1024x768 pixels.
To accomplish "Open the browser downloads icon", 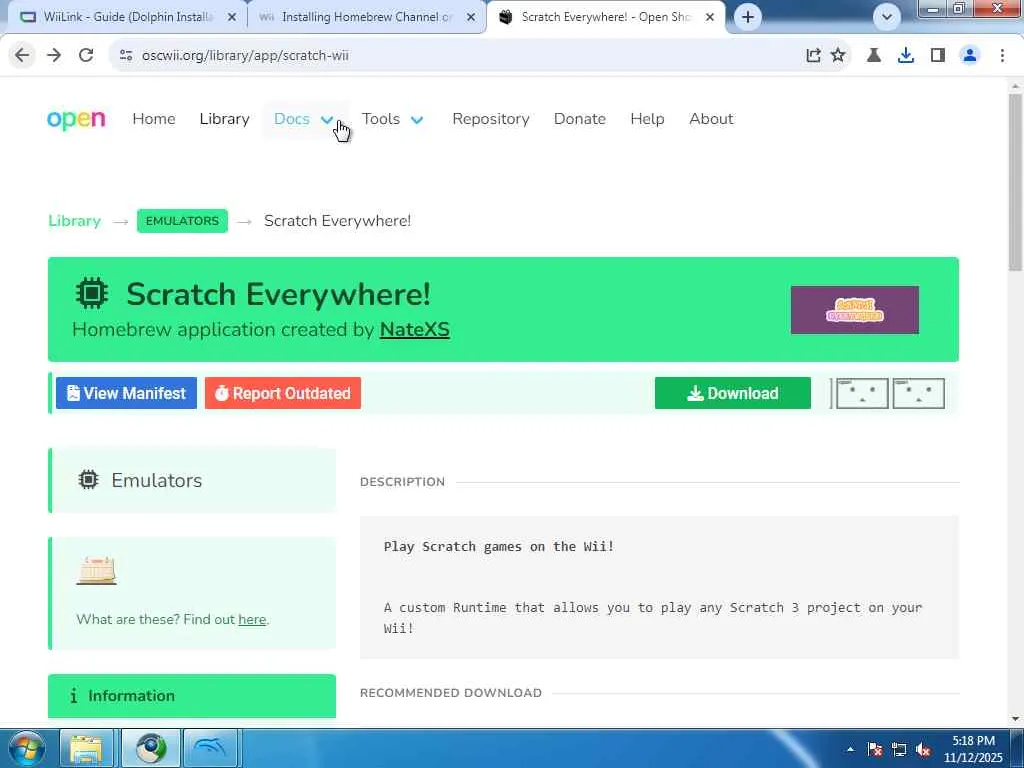I will tap(906, 56).
